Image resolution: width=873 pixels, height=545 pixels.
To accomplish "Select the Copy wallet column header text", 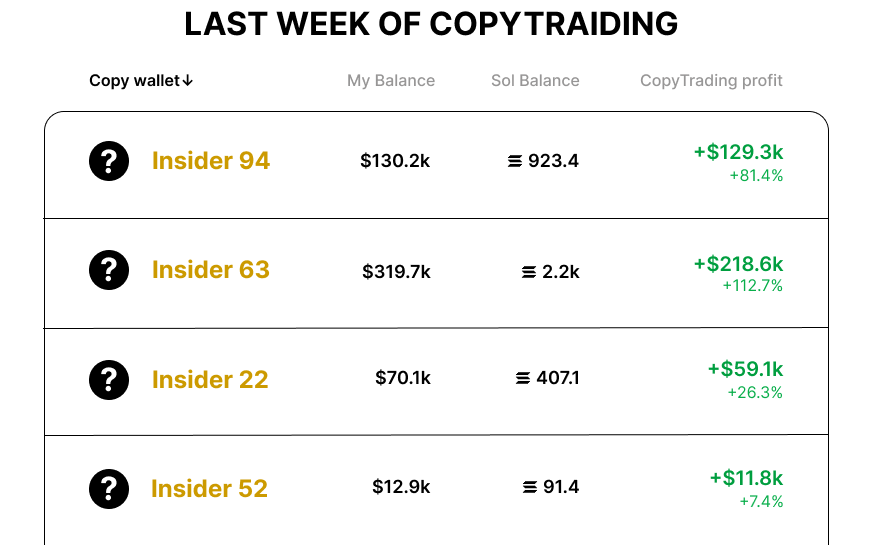I will coord(134,81).
